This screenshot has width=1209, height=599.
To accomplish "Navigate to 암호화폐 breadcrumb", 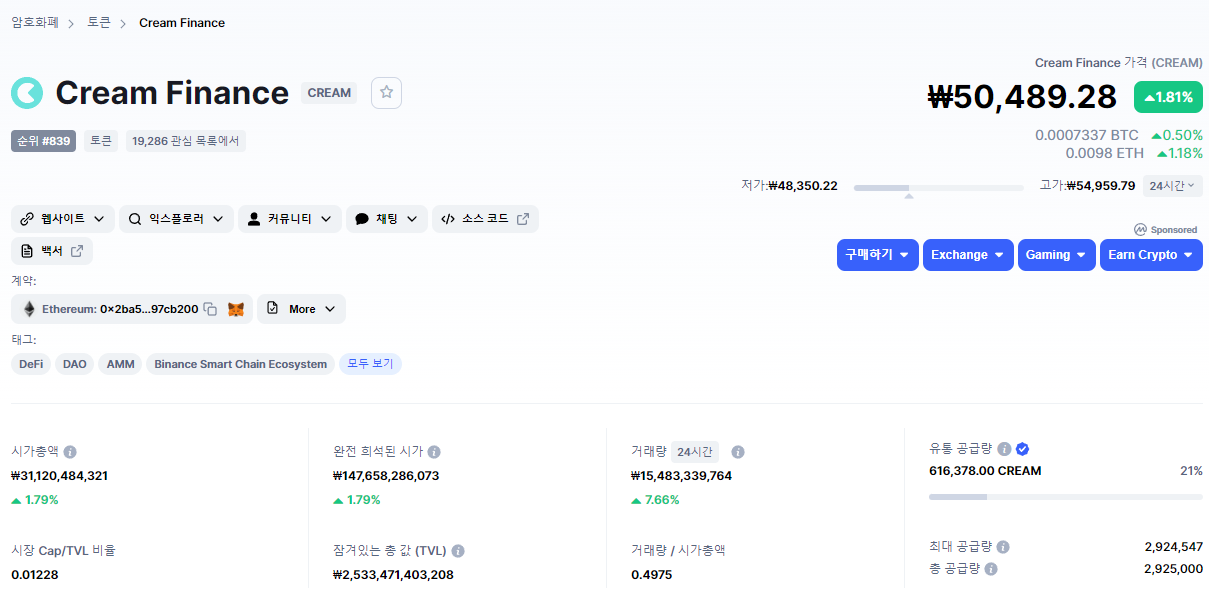I will point(35,23).
